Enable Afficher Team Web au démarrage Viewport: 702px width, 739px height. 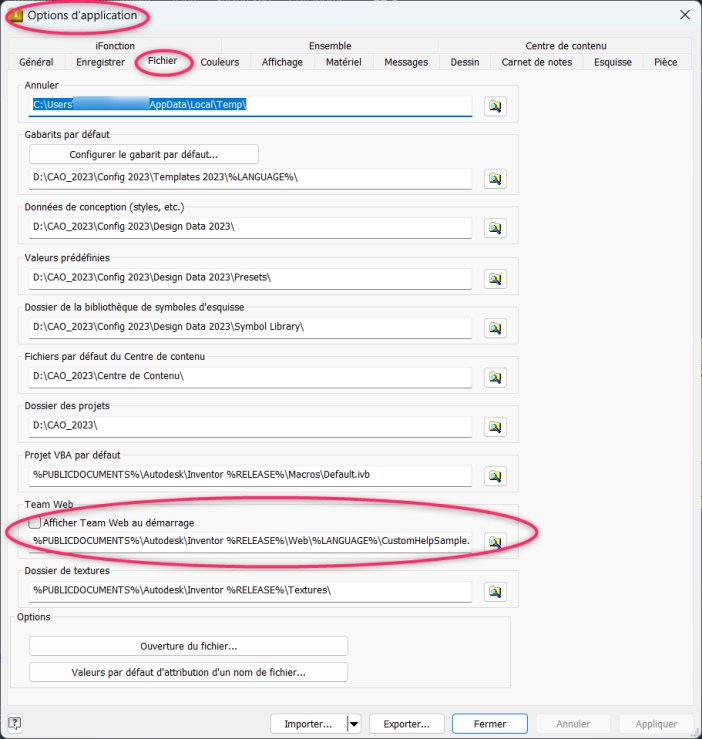point(35,522)
